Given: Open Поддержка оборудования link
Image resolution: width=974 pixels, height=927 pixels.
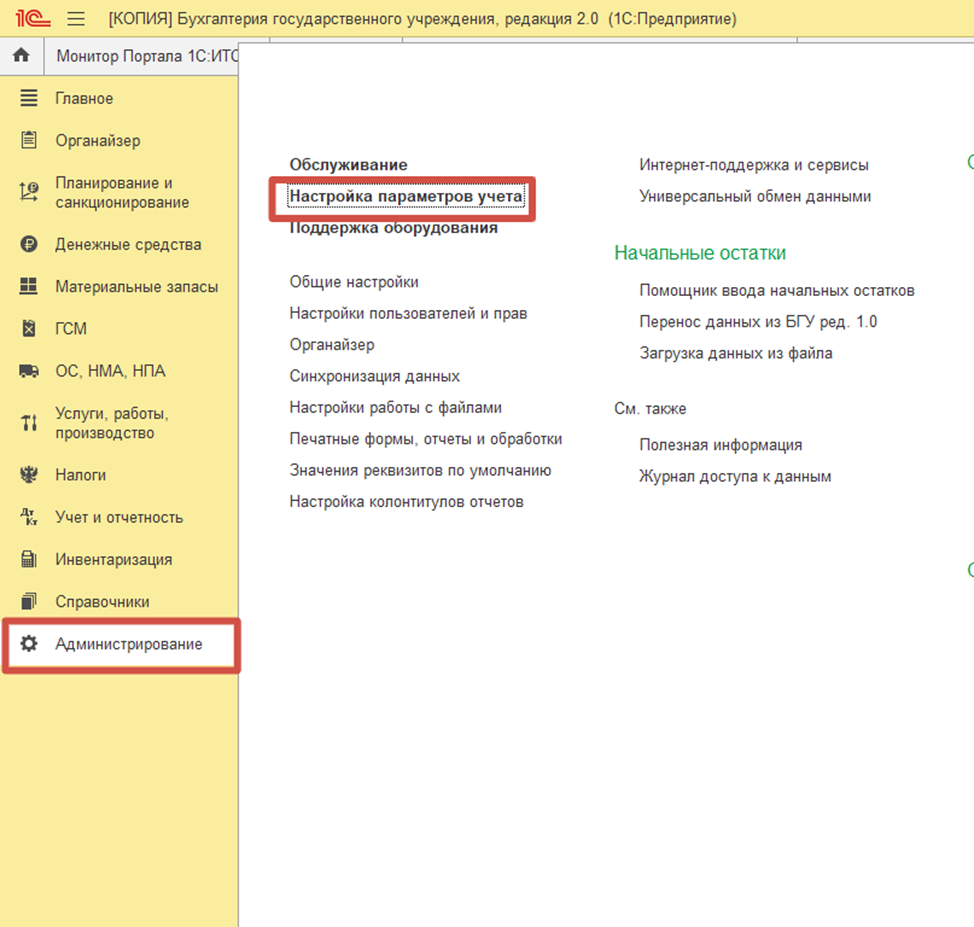Looking at the screenshot, I should click(394, 228).
